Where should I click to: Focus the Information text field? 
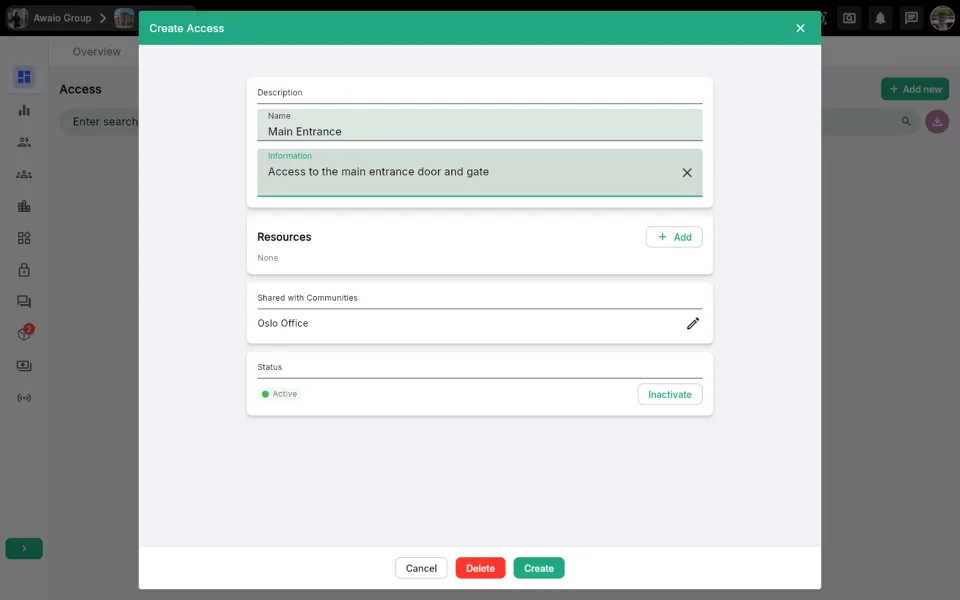pos(479,173)
